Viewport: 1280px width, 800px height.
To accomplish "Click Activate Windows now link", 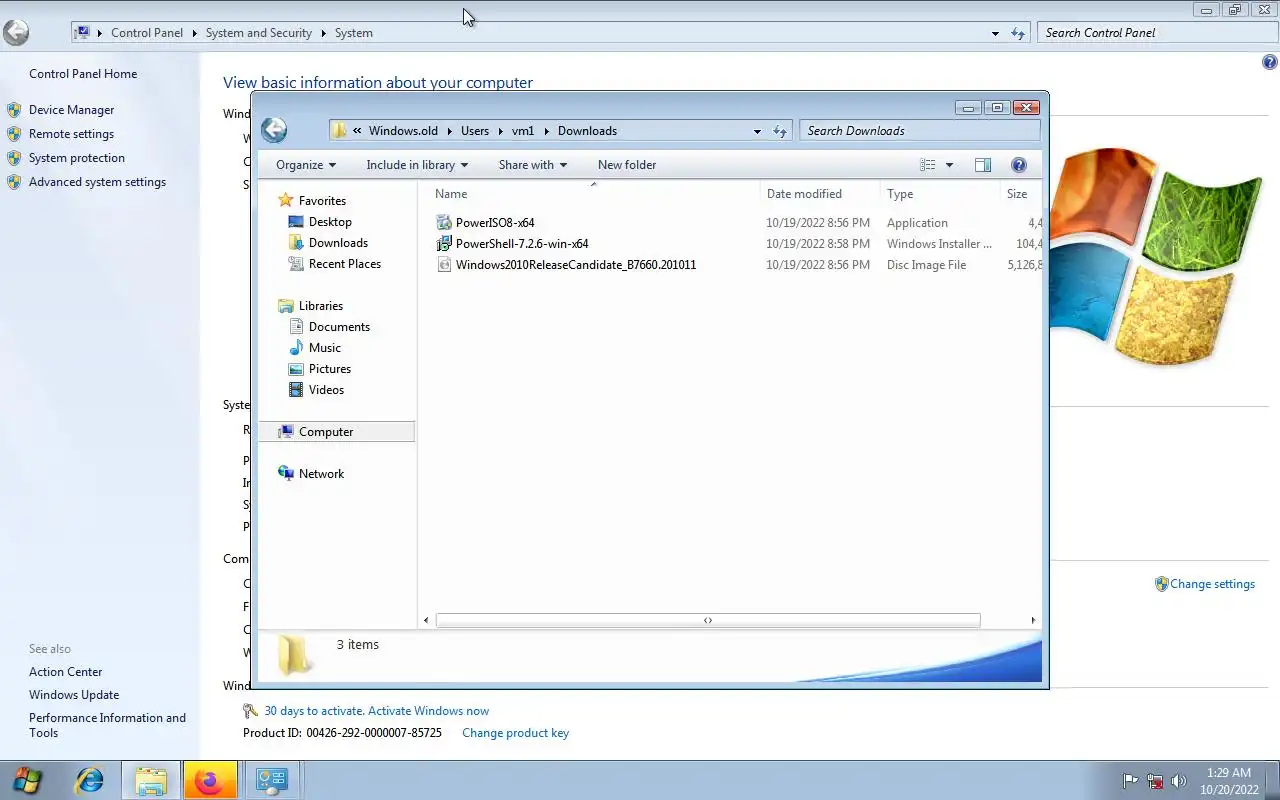I will pos(428,711).
